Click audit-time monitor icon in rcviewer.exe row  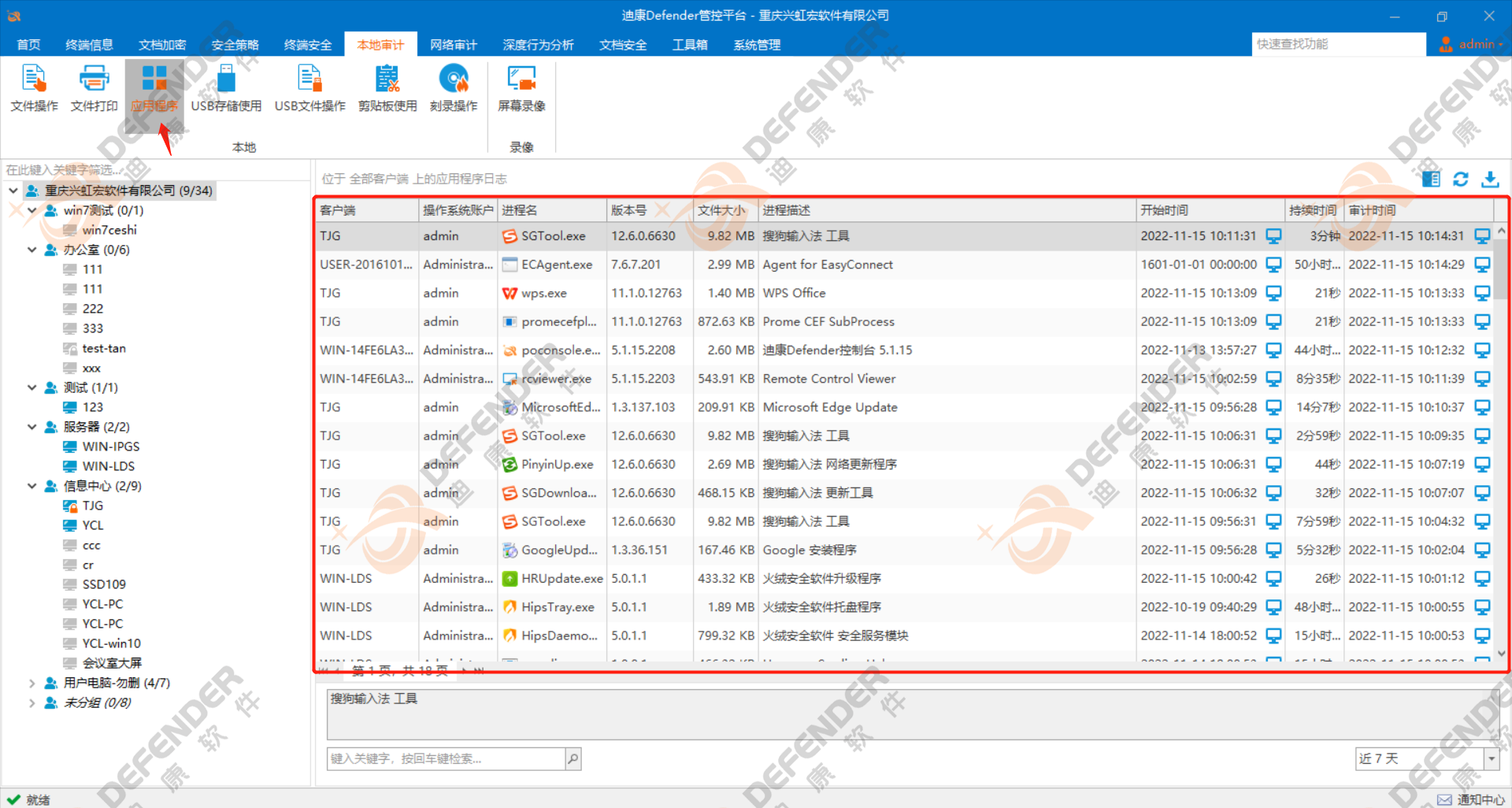click(1482, 379)
